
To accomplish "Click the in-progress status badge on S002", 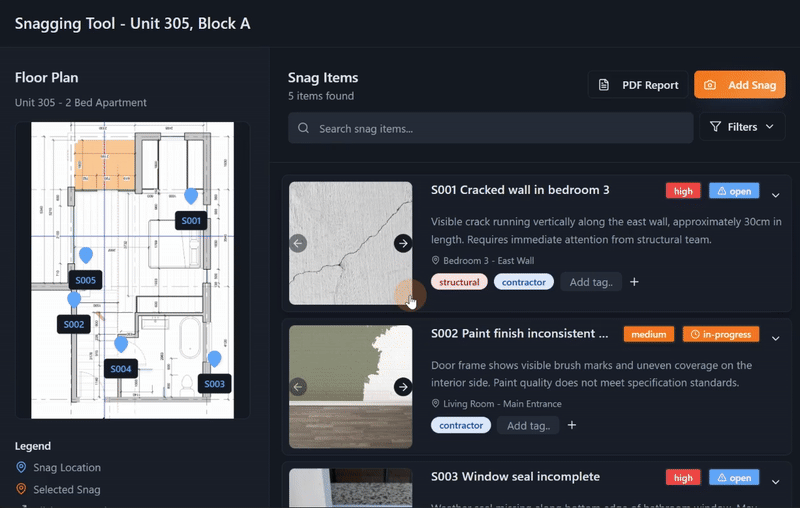I will click(x=721, y=335).
